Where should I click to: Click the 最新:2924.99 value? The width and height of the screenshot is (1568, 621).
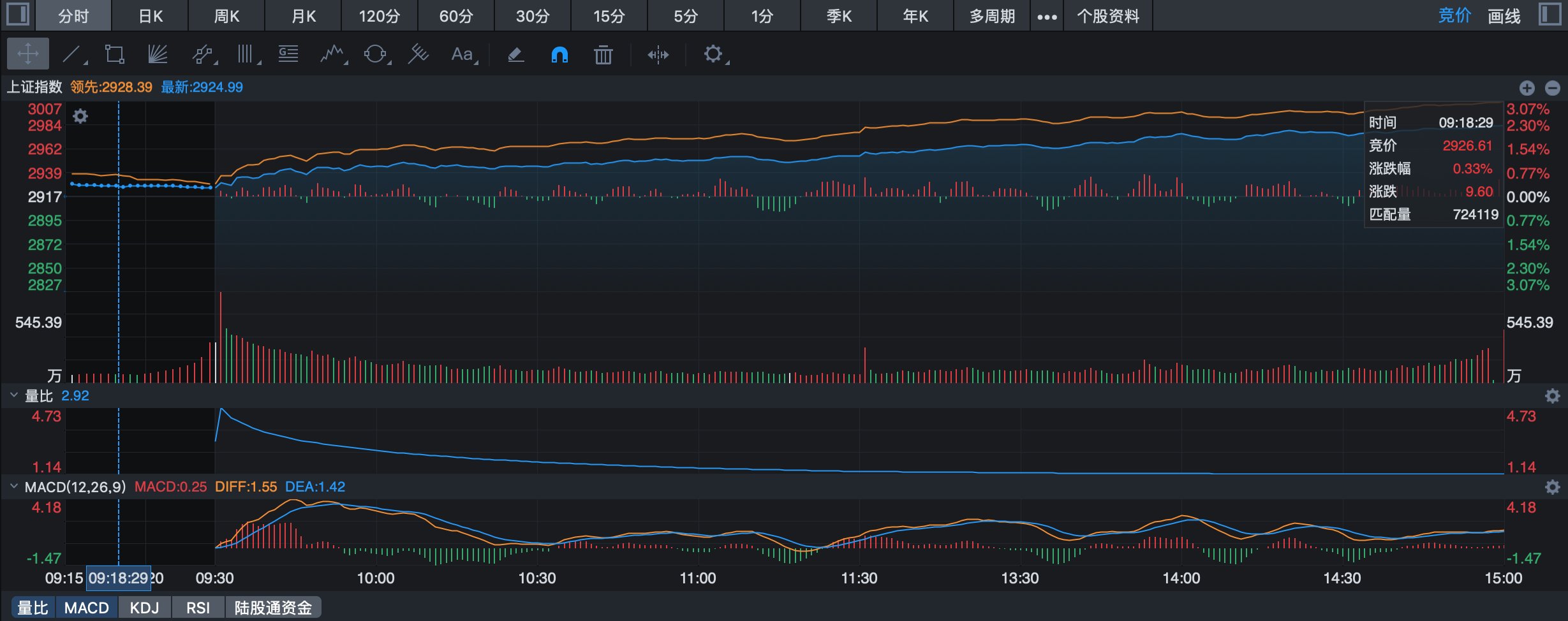202,87
